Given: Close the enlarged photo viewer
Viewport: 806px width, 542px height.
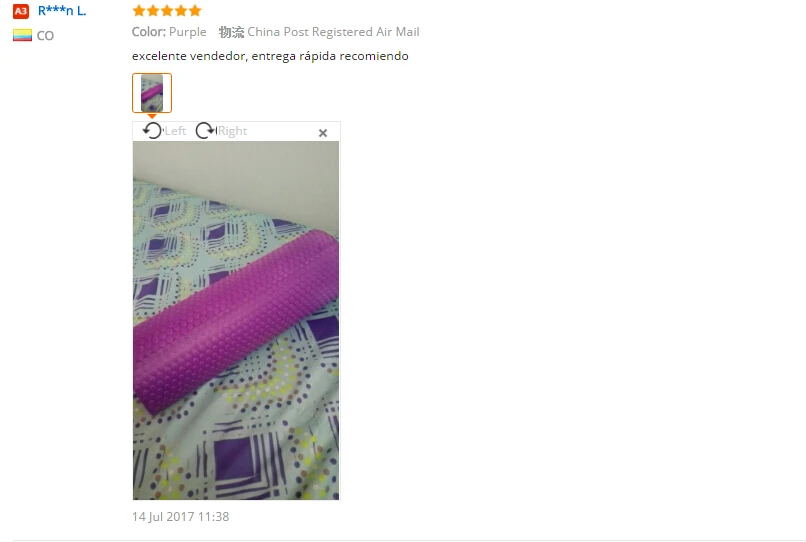Looking at the screenshot, I should coord(323,133).
